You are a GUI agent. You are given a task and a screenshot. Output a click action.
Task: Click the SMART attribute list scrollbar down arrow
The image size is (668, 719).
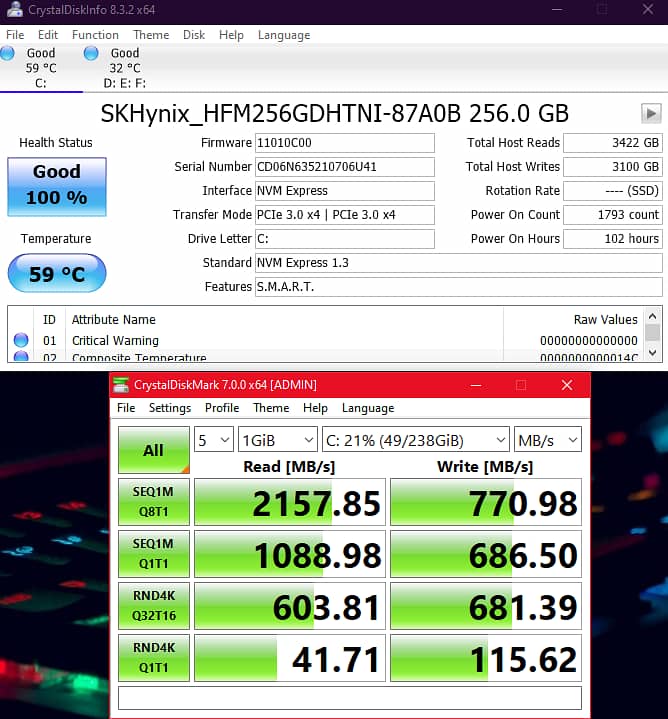(x=652, y=352)
